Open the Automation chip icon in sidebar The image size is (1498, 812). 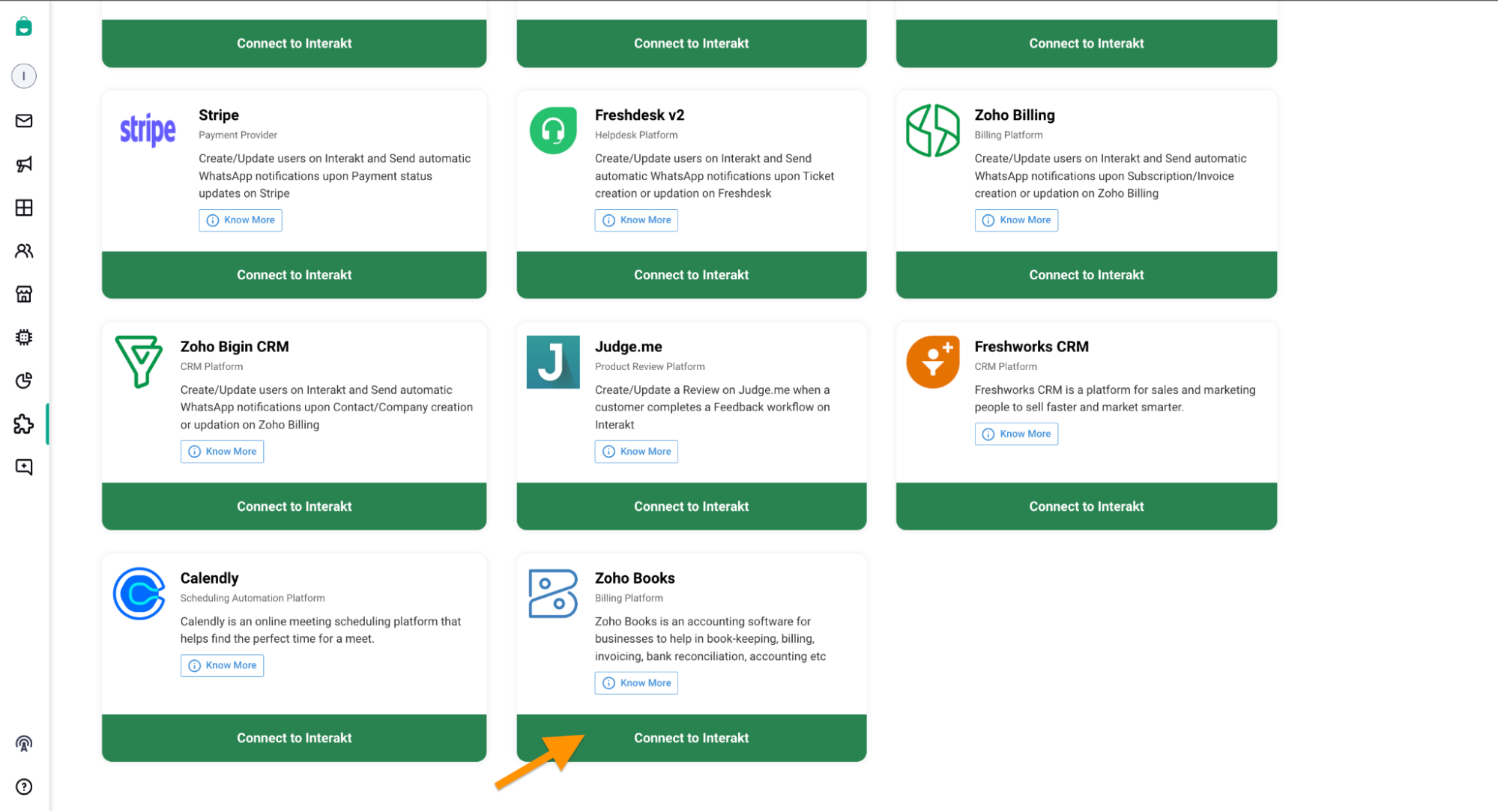coord(23,337)
